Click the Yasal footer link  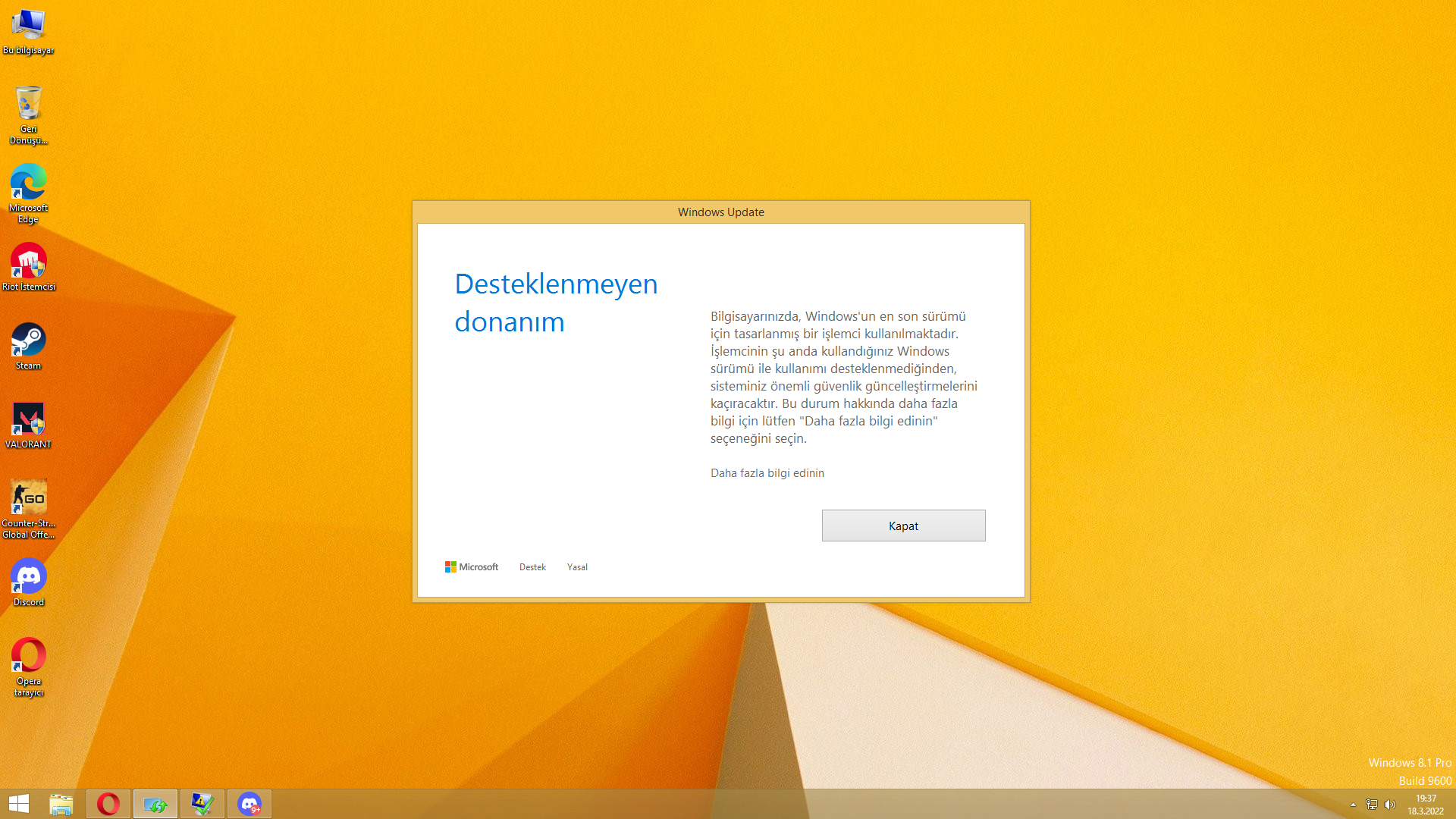tap(577, 567)
